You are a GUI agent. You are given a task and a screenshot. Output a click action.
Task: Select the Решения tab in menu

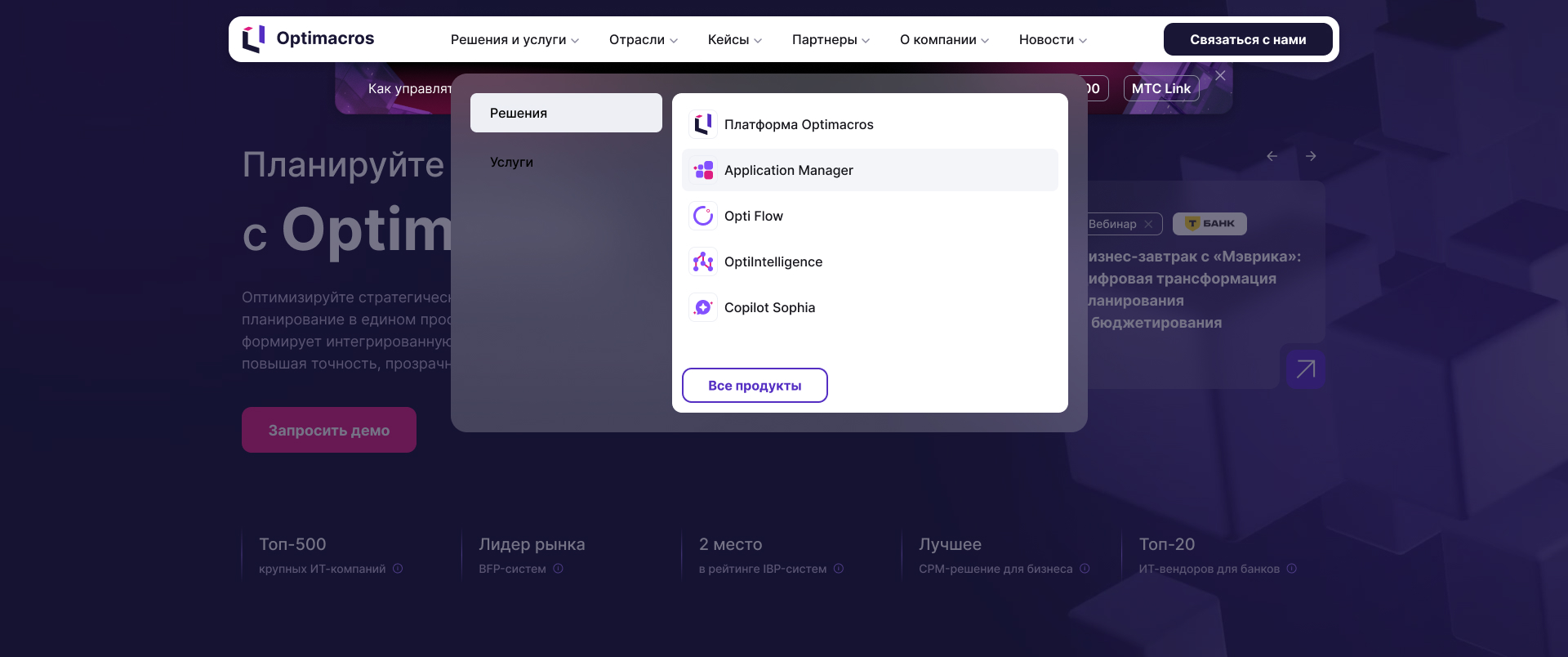[566, 113]
